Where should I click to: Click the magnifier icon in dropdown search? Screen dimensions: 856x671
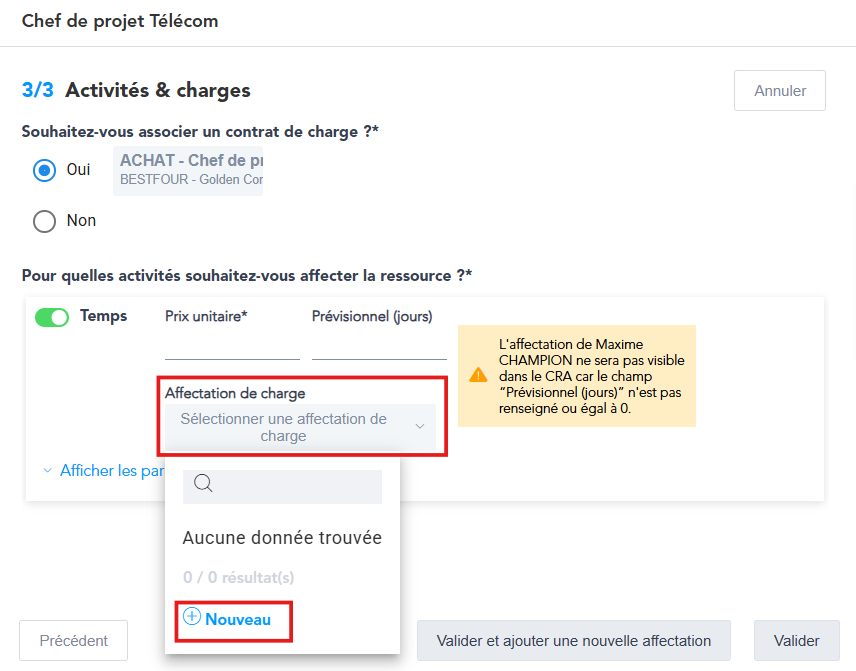coord(203,485)
